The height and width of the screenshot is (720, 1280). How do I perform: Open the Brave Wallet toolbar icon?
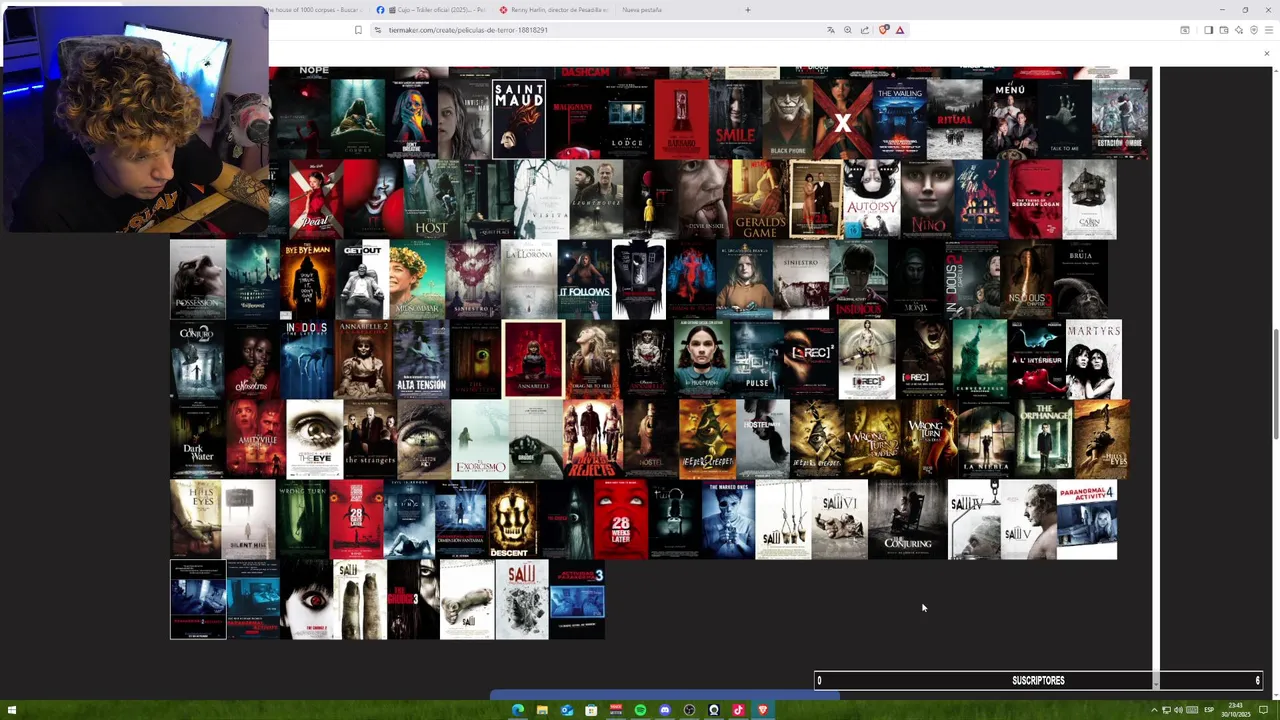(1224, 30)
